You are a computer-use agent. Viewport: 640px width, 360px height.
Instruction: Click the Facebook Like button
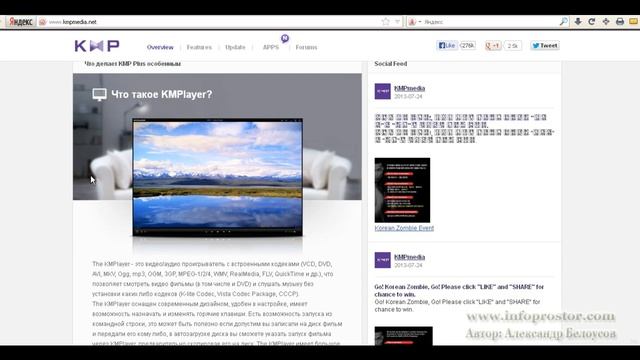pos(447,46)
